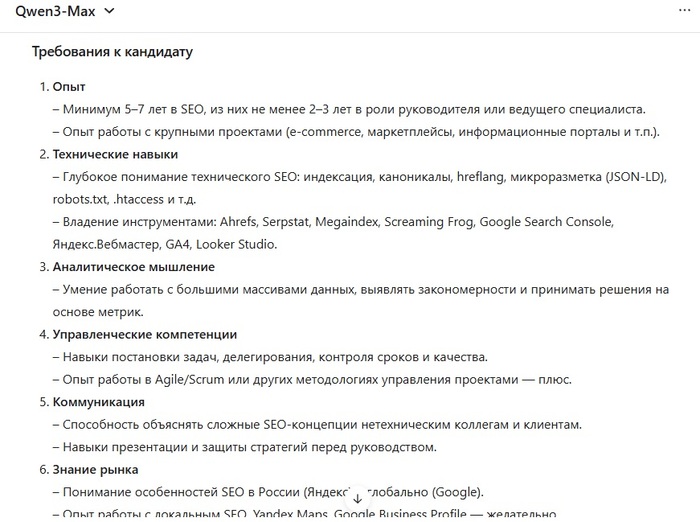Click the "Коммуникация" list heading

(98, 402)
